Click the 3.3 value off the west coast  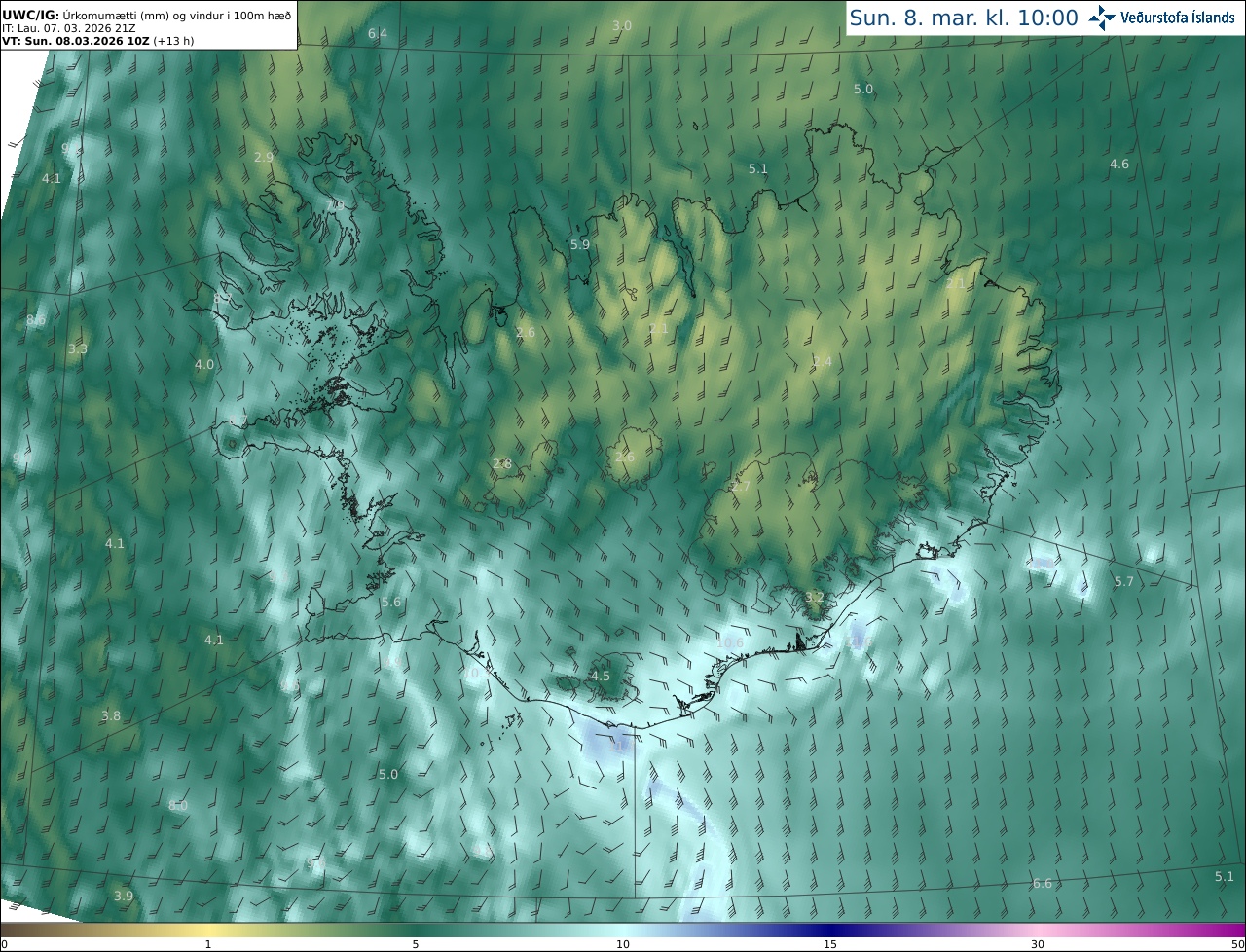pos(78,348)
